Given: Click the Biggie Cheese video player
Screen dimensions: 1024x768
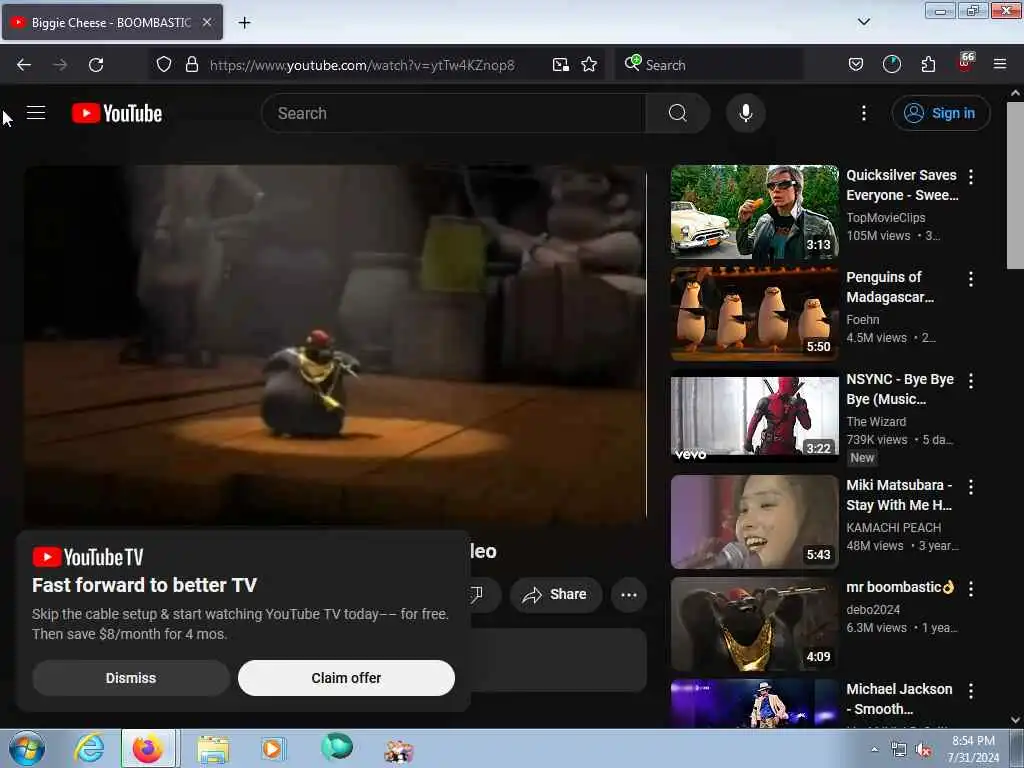Looking at the screenshot, I should coord(335,345).
